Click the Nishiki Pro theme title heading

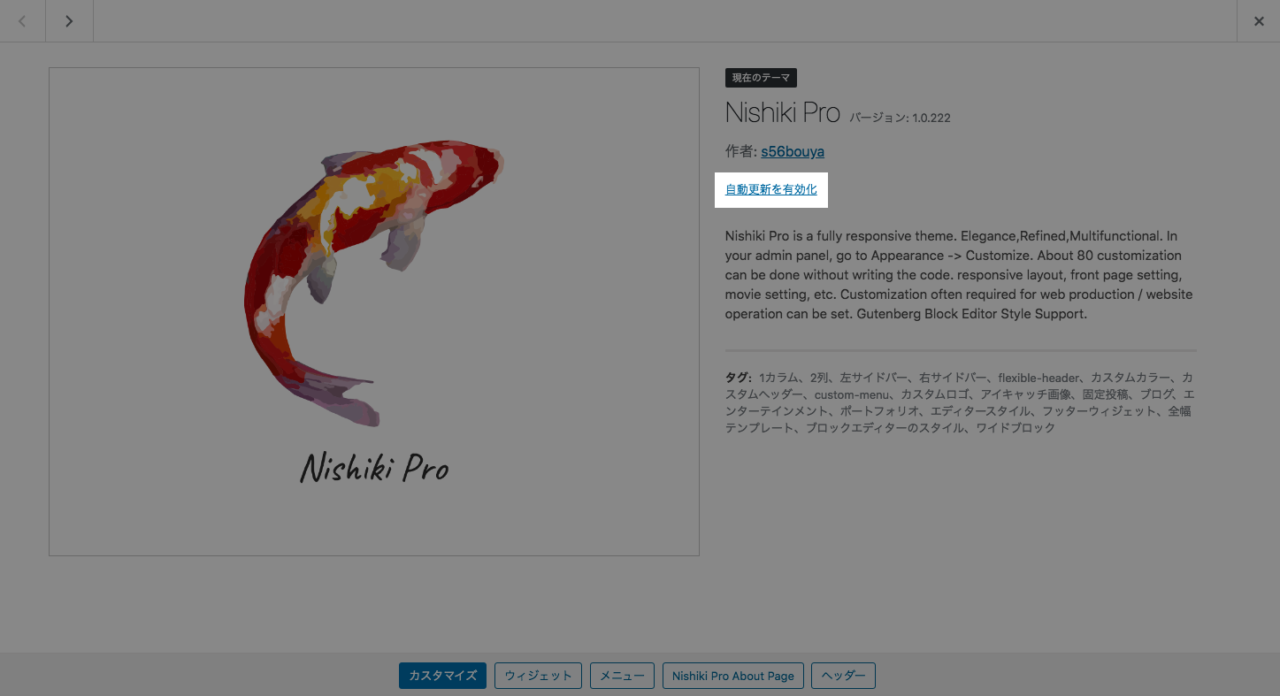click(x=783, y=112)
